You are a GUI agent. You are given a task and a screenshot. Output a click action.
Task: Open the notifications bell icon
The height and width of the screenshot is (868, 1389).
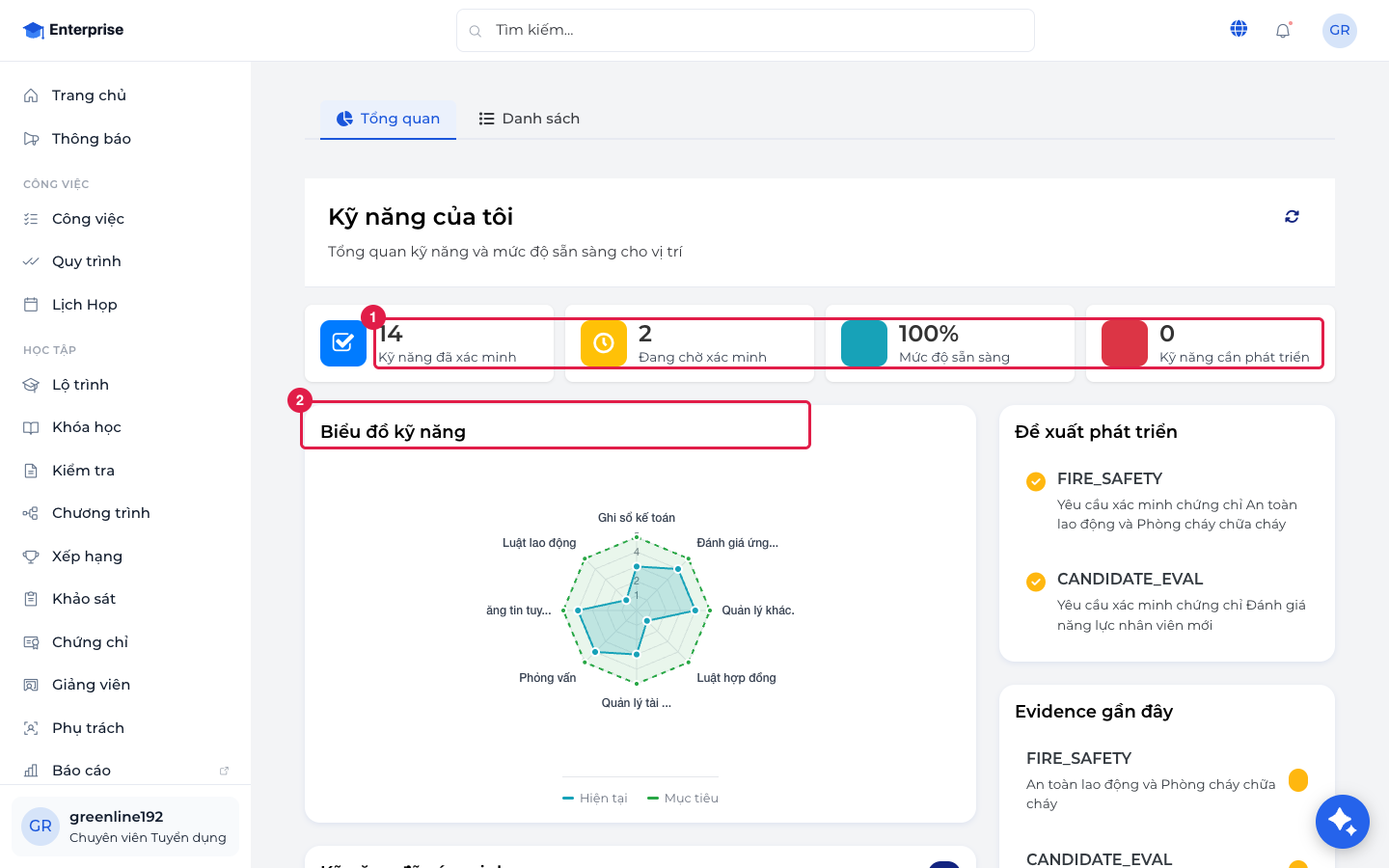(x=1283, y=30)
